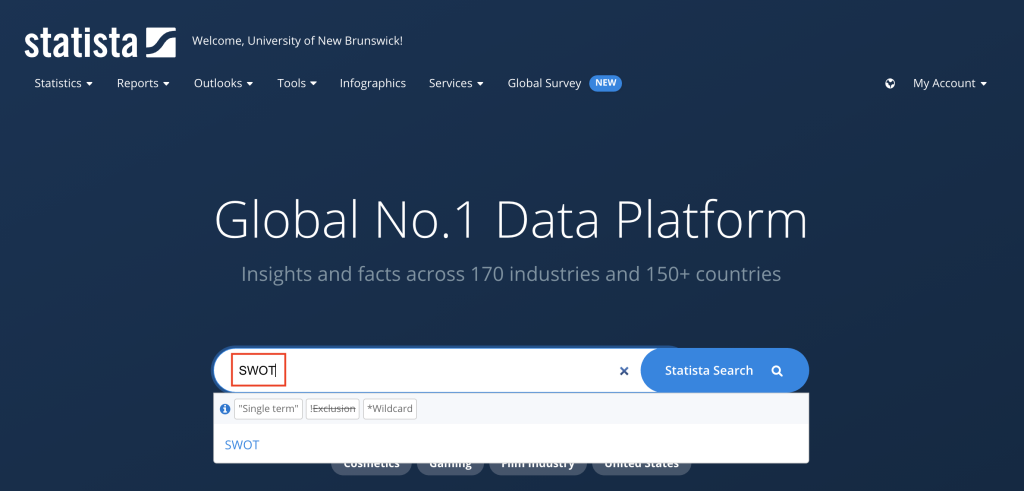Expand the Reports dropdown menu
1024x491 pixels.
click(143, 84)
